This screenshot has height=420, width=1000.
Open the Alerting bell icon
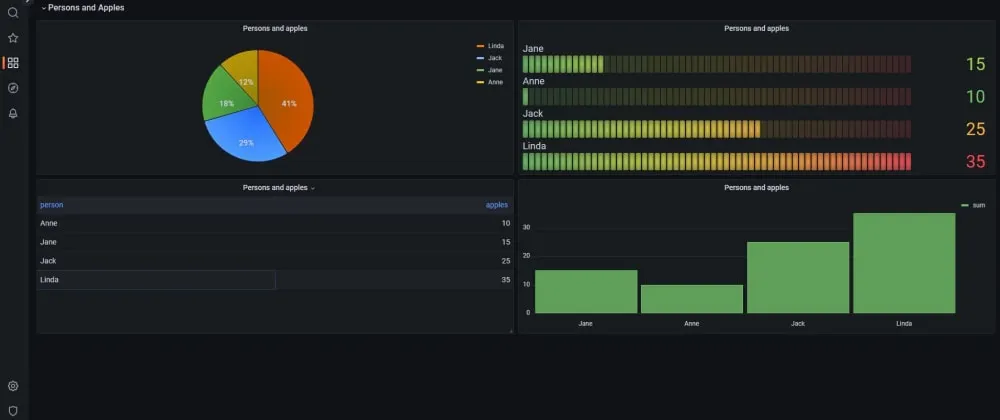[x=13, y=113]
